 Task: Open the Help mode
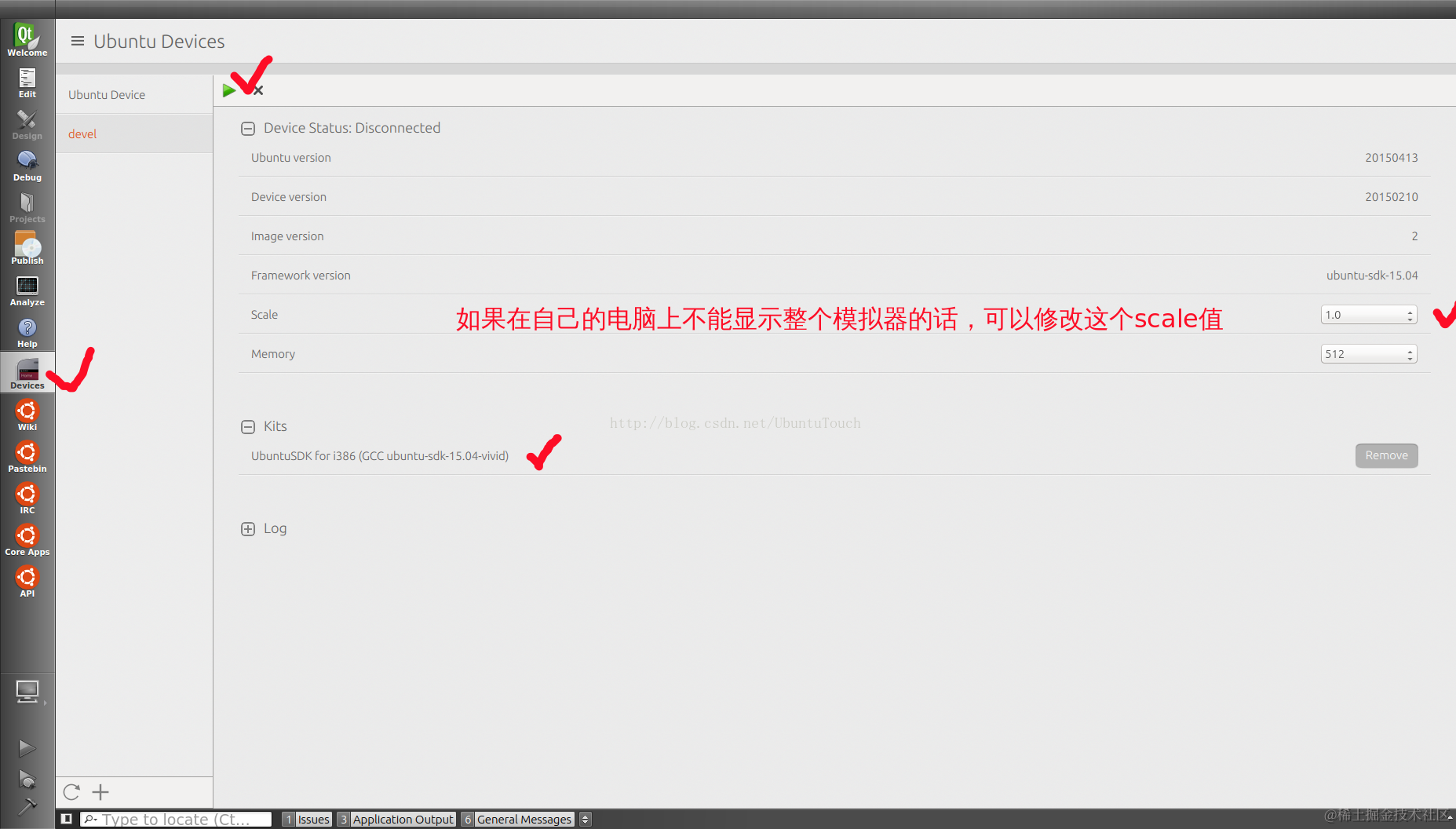tap(27, 332)
